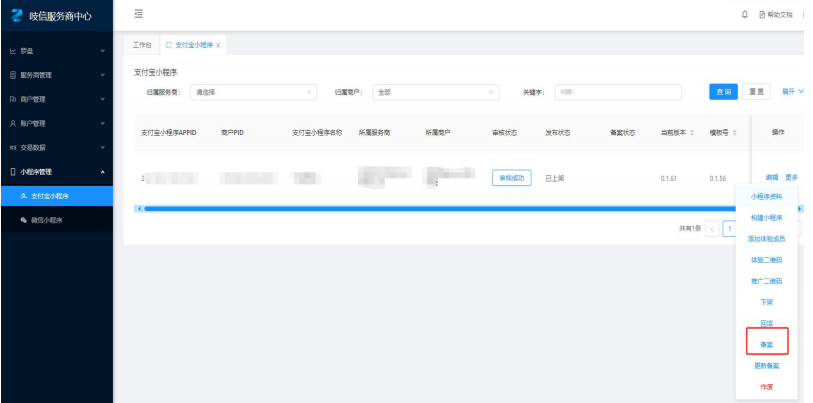Expand more filters with 展开
This screenshot has width=813, height=403.
coord(793,92)
